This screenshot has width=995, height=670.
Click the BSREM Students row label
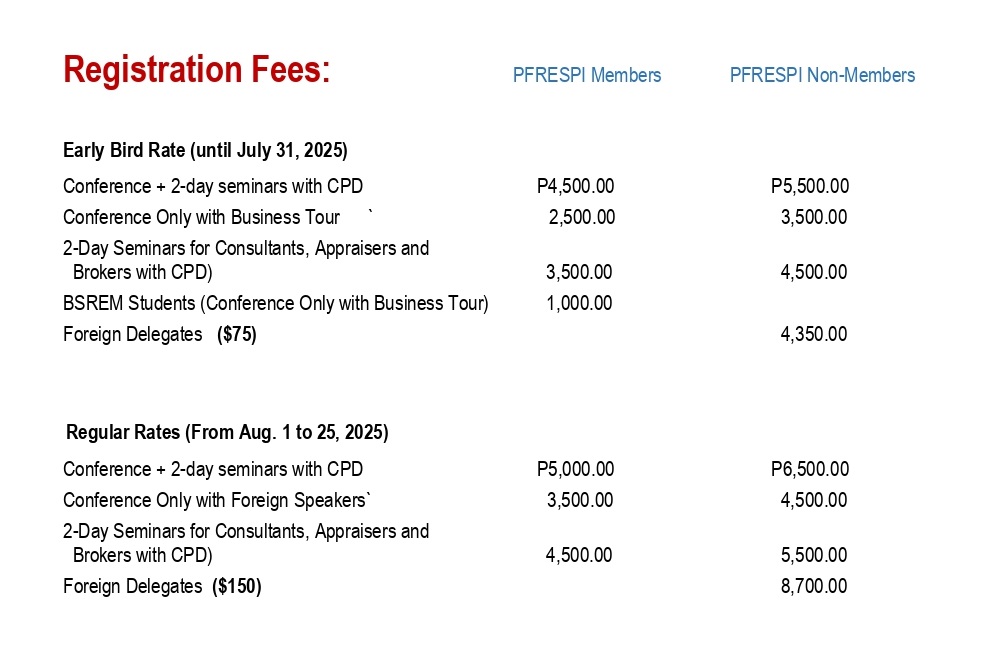click(276, 303)
